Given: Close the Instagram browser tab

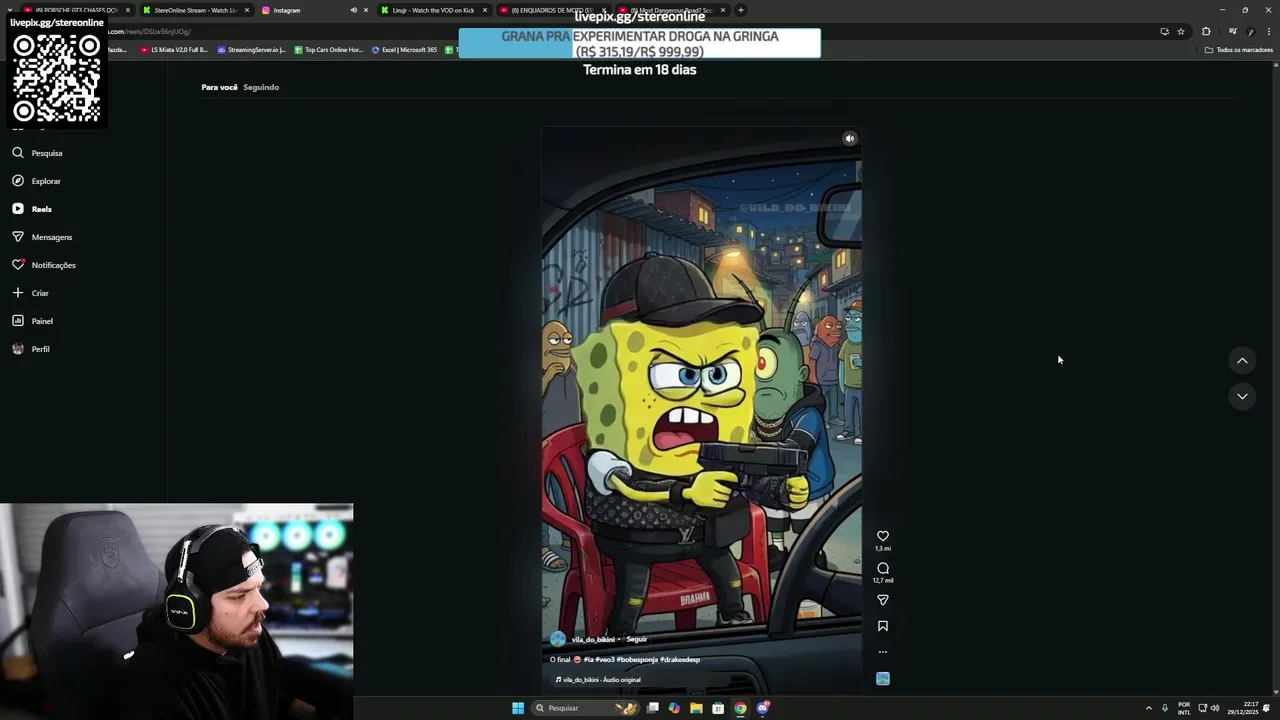Looking at the screenshot, I should click(x=365, y=10).
